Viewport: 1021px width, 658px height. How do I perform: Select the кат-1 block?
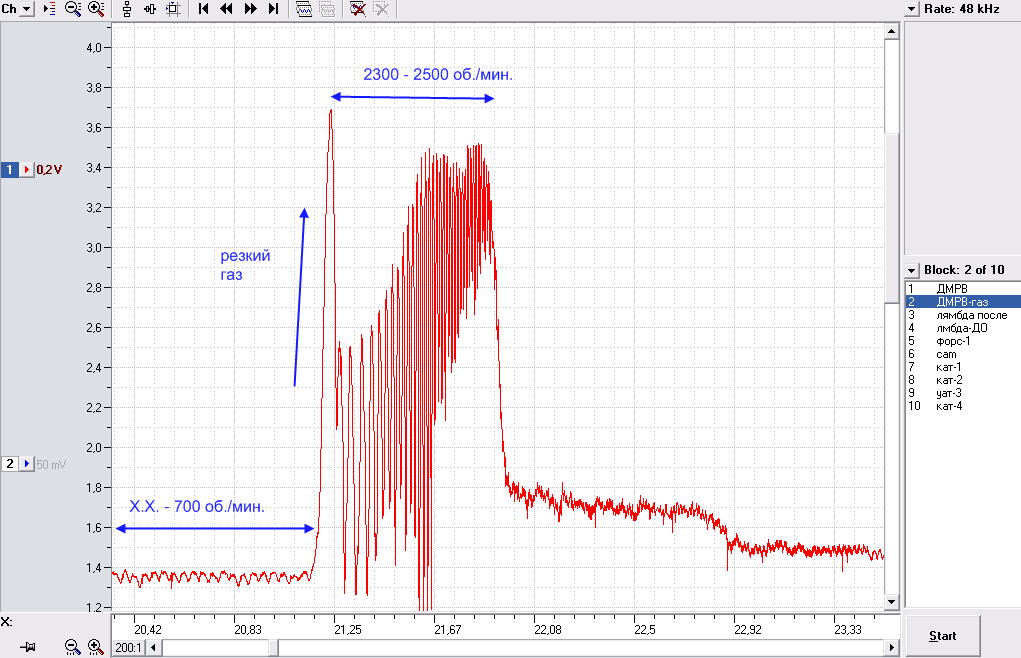962,367
